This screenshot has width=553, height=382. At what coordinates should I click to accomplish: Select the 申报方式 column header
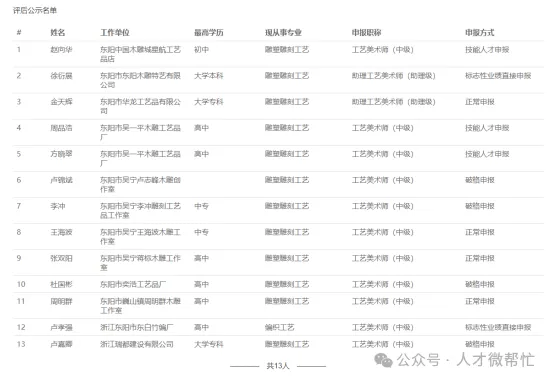(480, 33)
